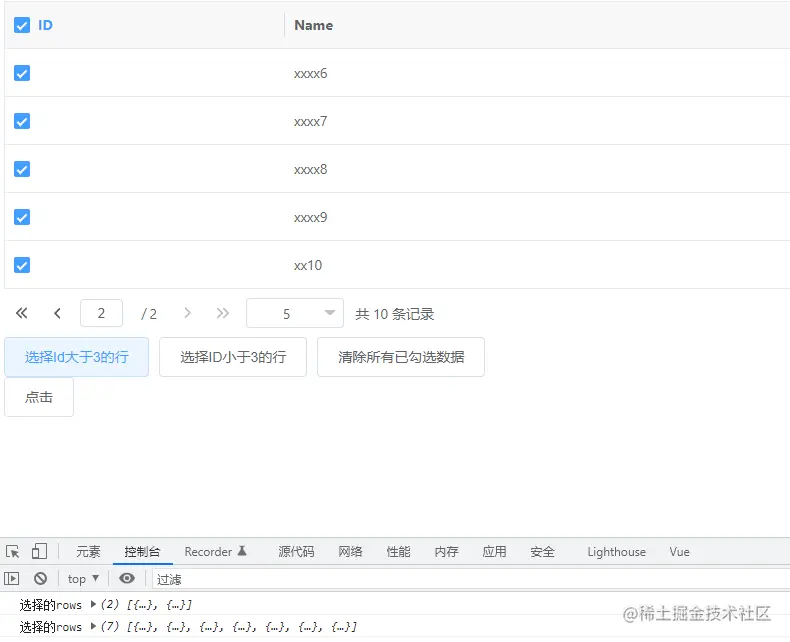
Task: Open the page size dropdown showing 5
Action: [295, 313]
